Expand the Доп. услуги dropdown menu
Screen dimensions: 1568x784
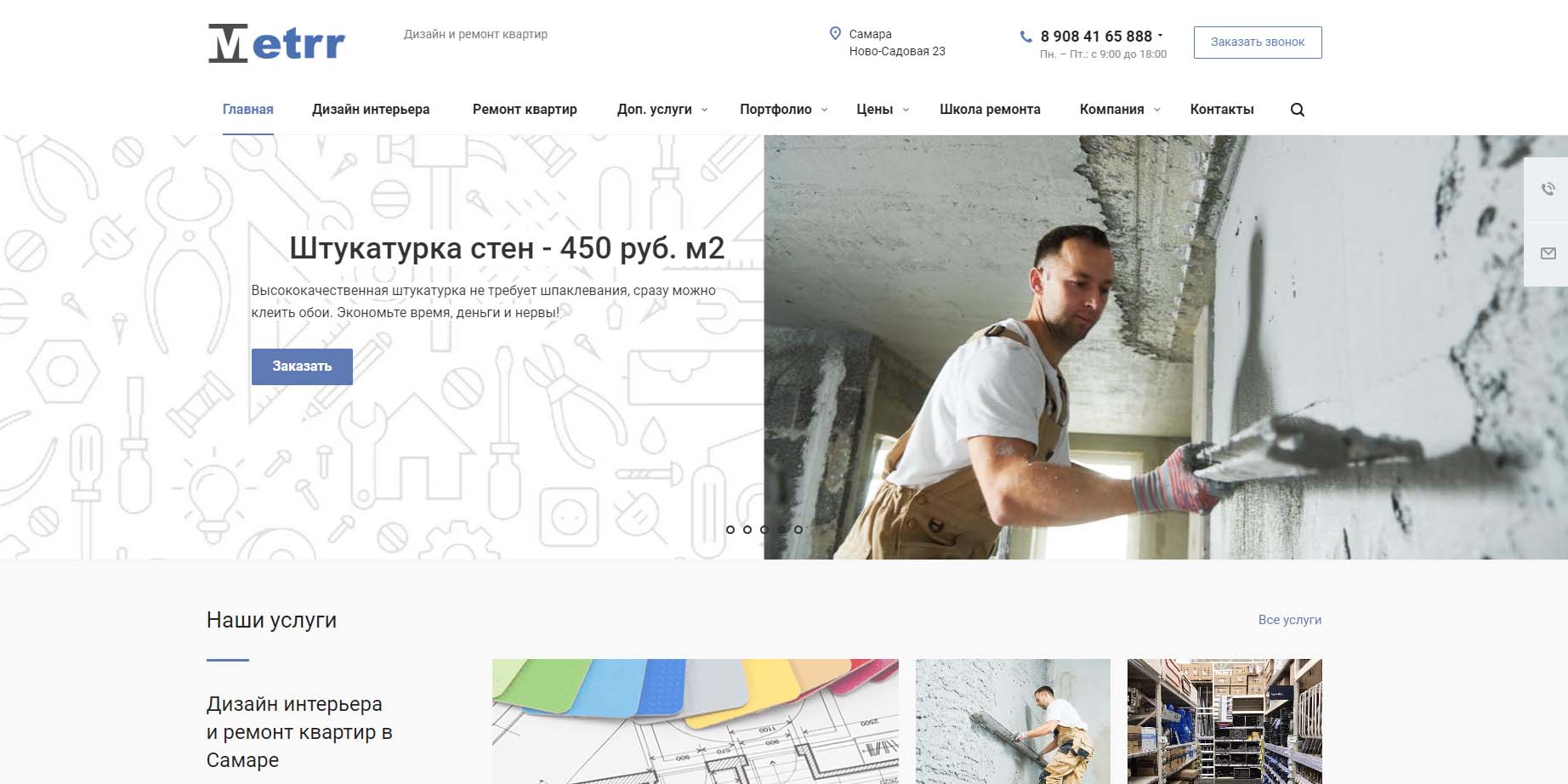point(662,110)
